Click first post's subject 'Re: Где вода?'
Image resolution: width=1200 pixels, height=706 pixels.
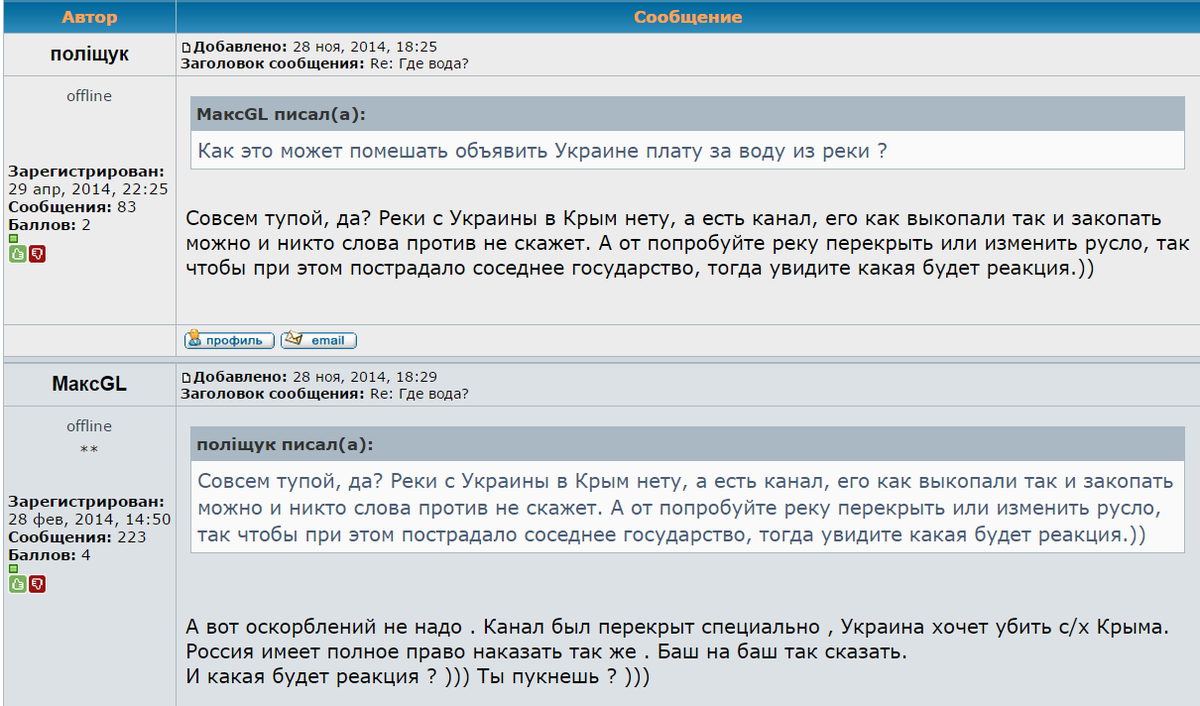(419, 64)
